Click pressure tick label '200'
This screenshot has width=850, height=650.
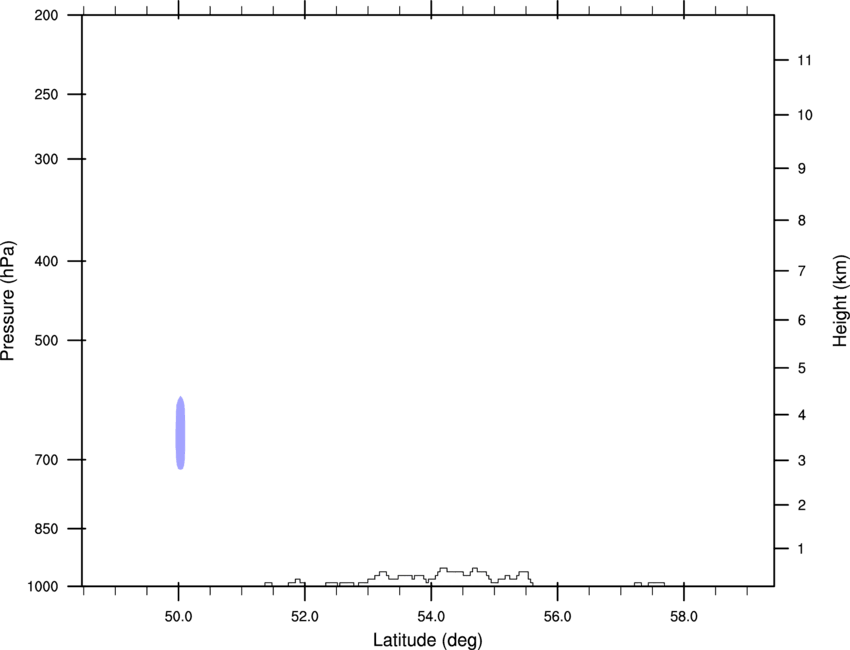46,16
